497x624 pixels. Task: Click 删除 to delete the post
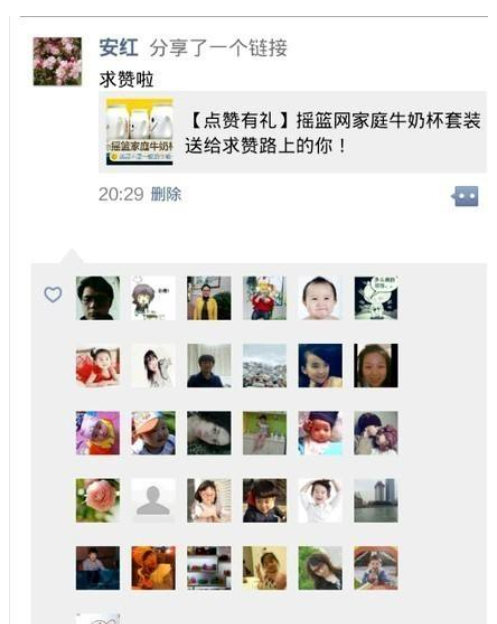(166, 195)
